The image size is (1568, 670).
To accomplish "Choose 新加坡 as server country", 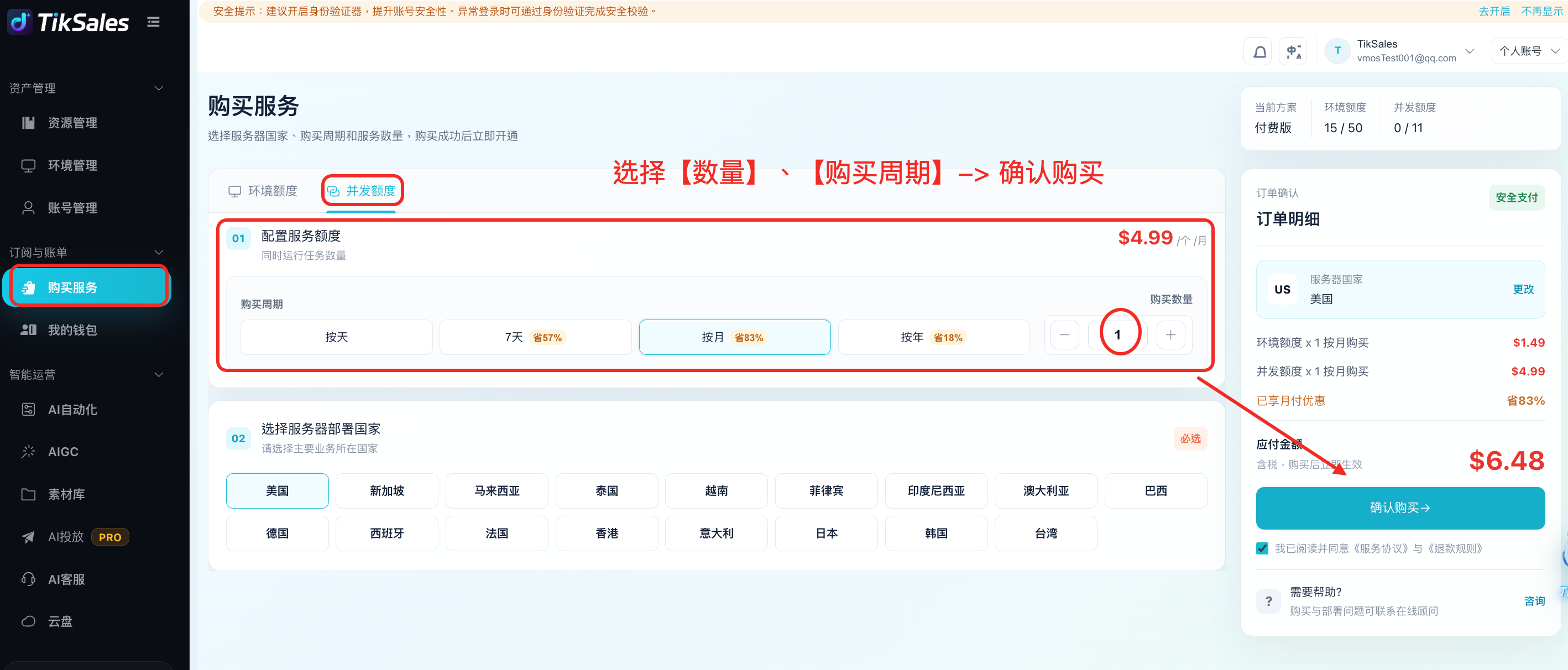I will (386, 490).
